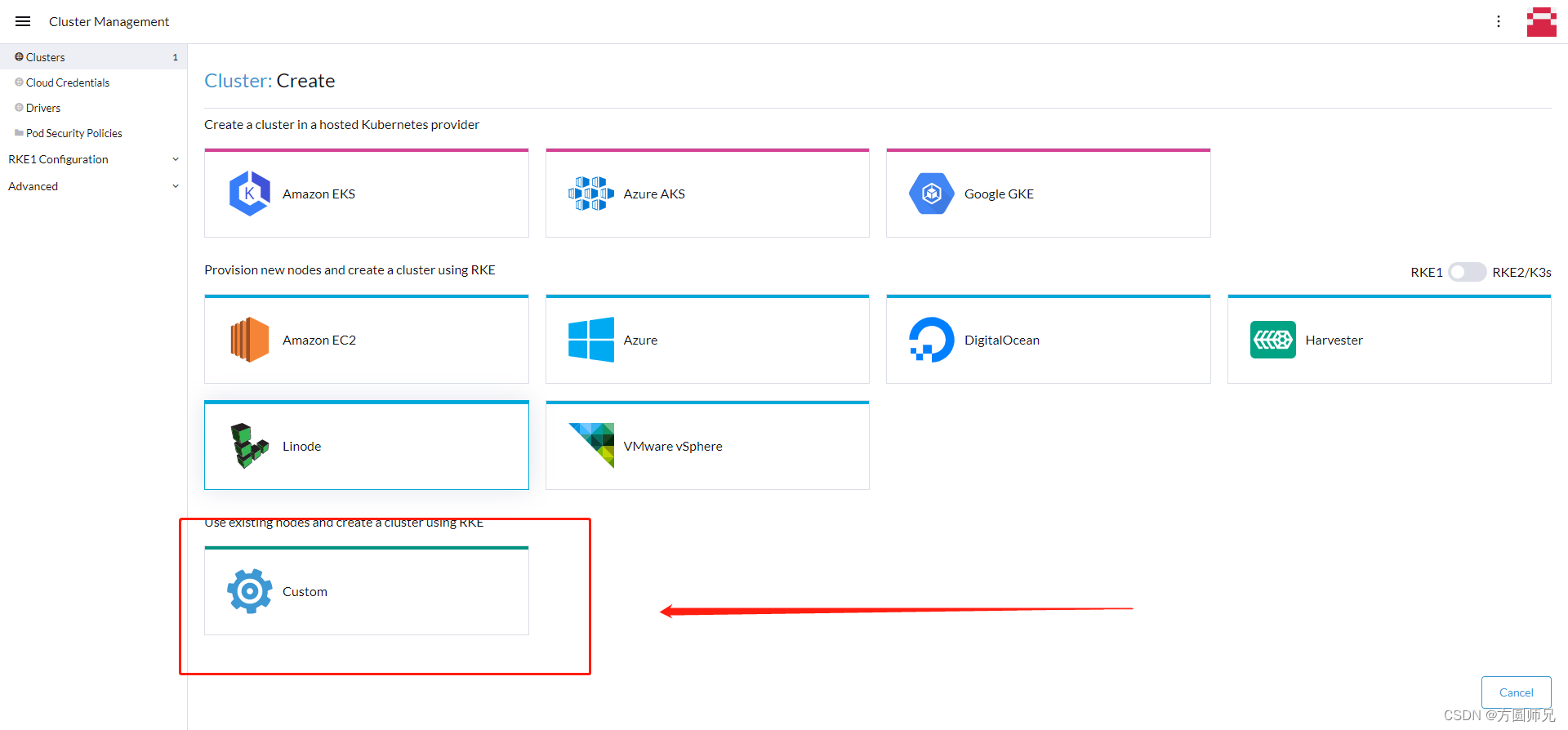The width and height of the screenshot is (1568, 730).
Task: Click folder icon beside Pod Security Policies
Action: [19, 133]
